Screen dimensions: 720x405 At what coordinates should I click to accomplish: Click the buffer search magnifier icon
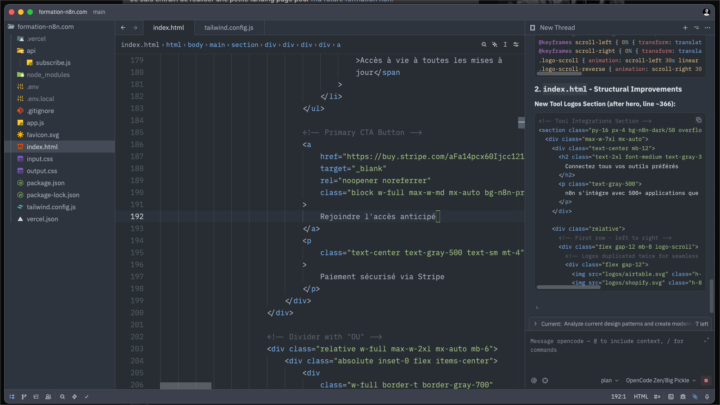(x=483, y=45)
